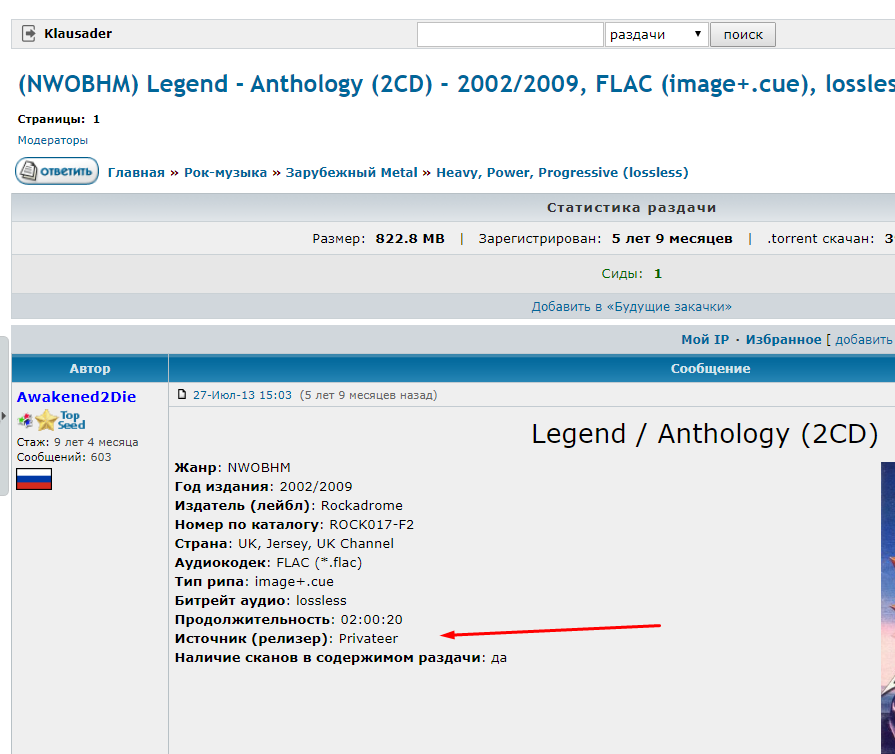Click the Автор column header

pyautogui.click(x=90, y=369)
